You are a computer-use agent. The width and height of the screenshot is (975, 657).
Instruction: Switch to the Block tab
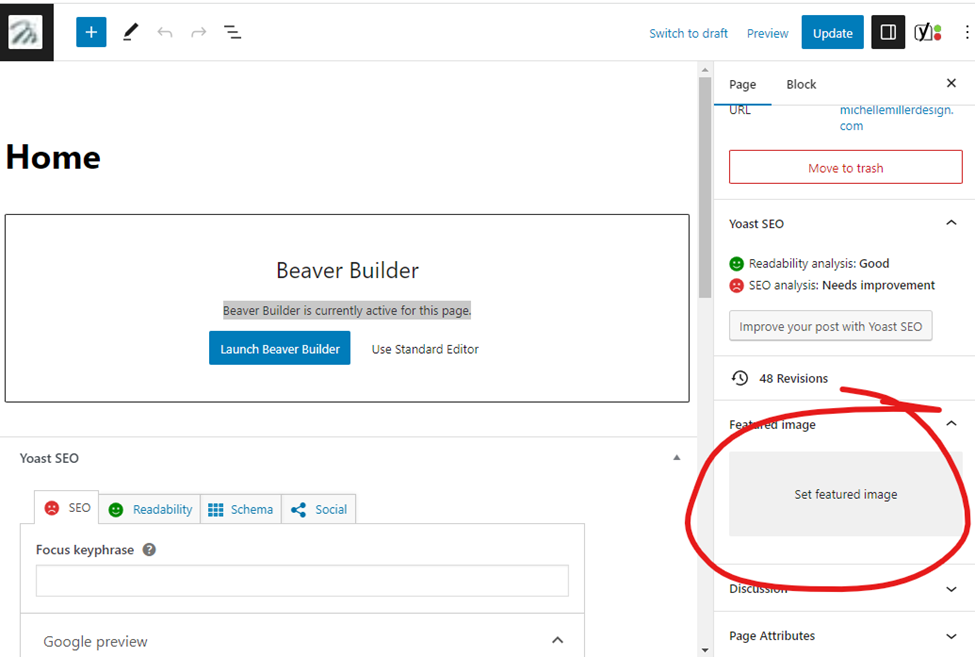(x=801, y=85)
